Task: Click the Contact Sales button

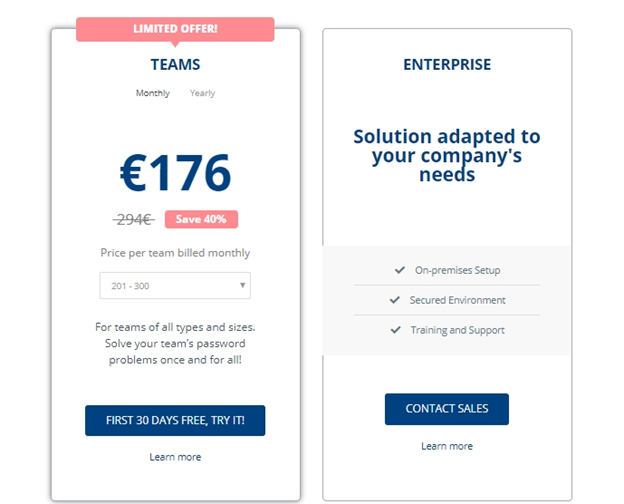Action: pos(447,409)
